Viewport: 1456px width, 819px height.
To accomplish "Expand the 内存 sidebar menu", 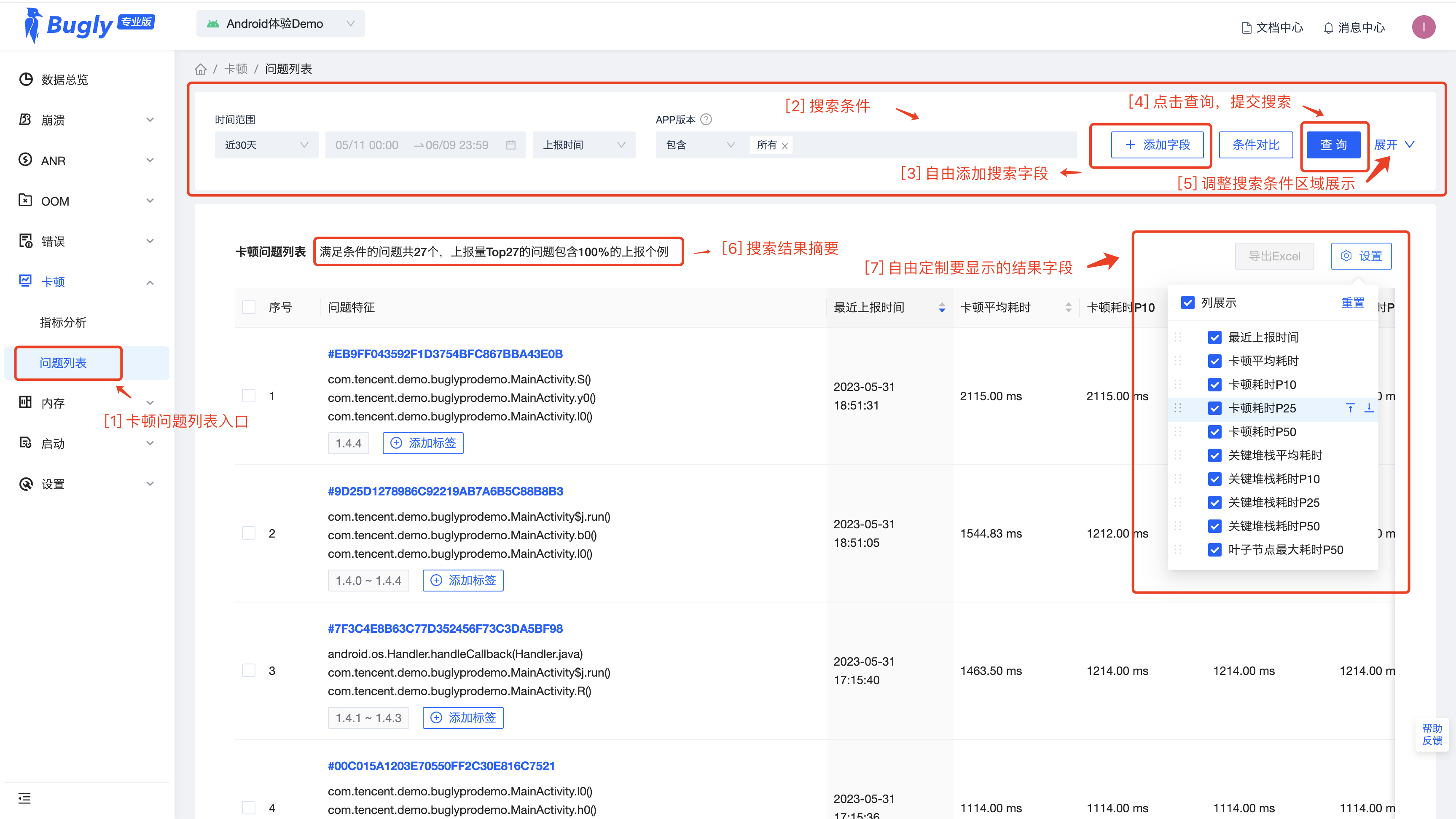I will point(150,403).
